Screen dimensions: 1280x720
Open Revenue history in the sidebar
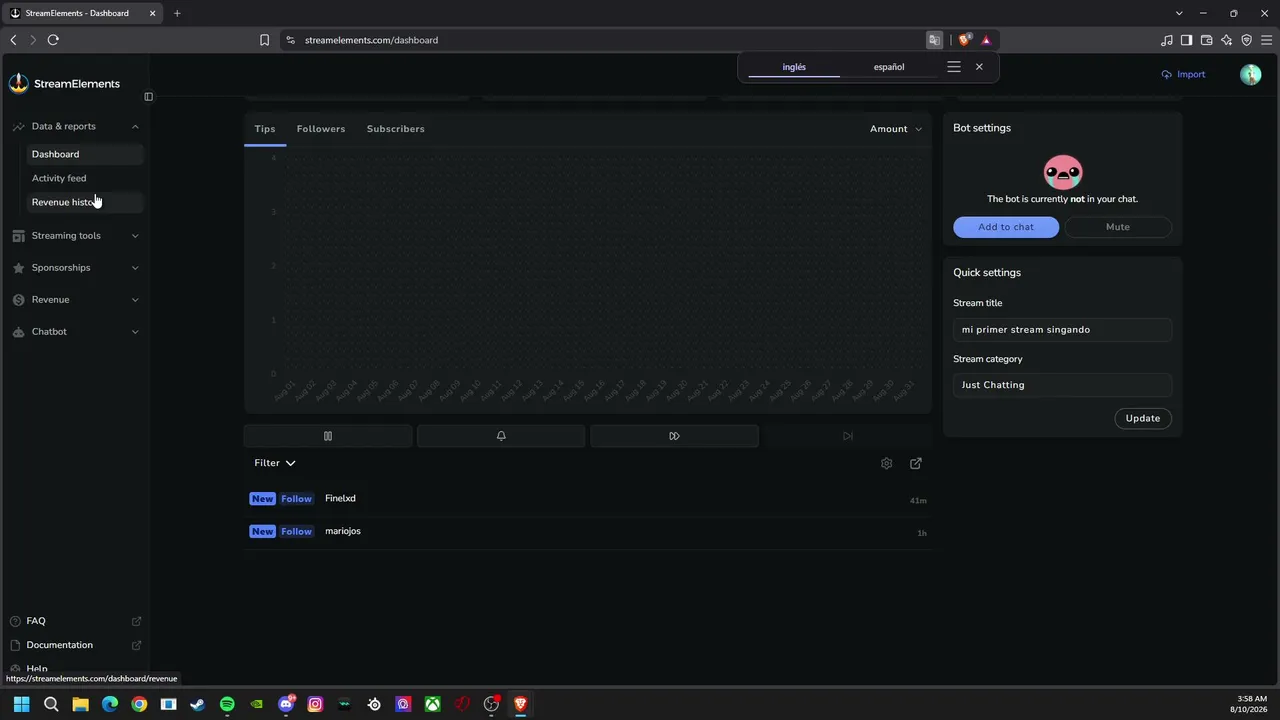click(85, 202)
